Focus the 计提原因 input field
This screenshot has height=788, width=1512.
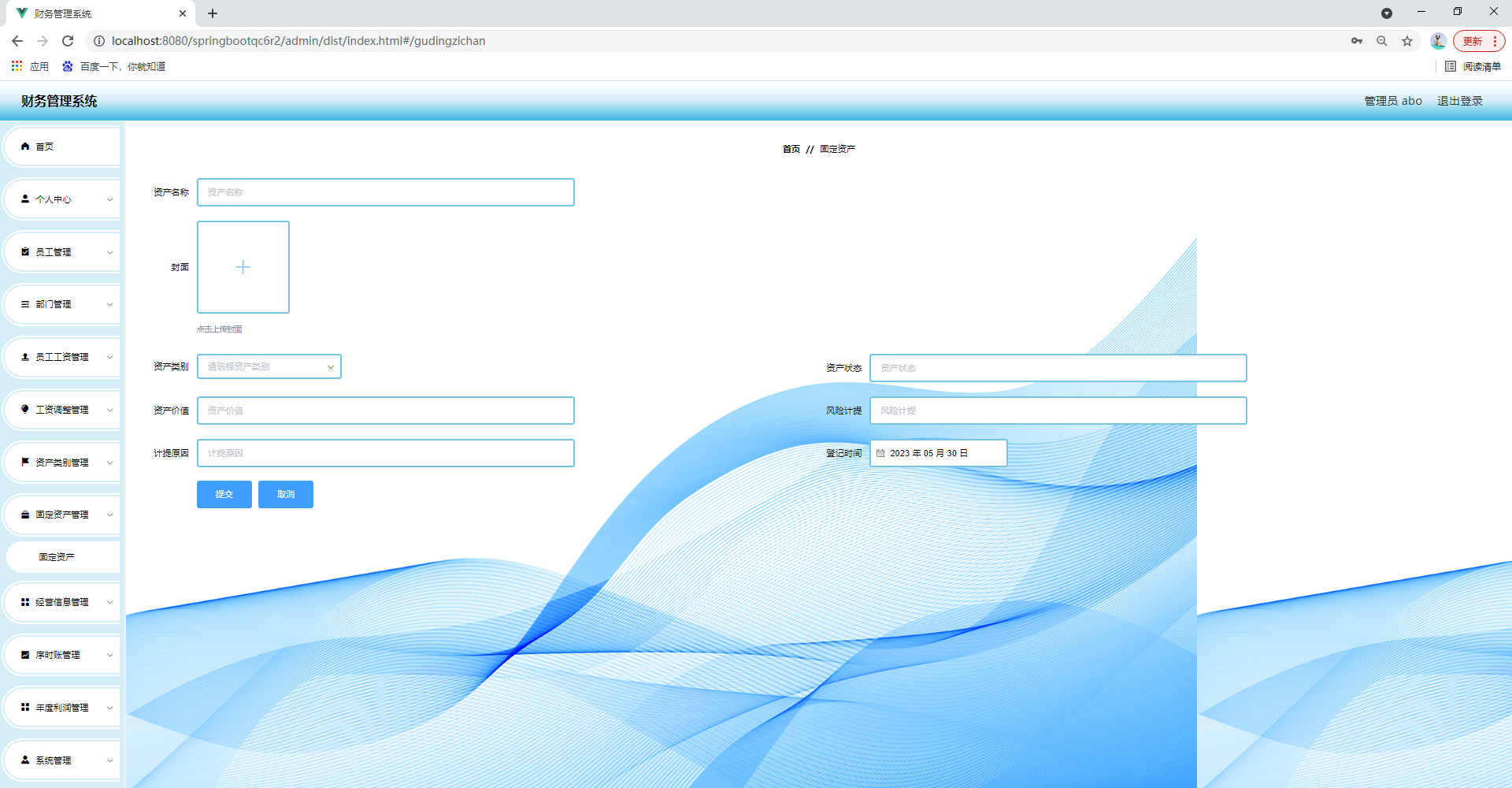(x=386, y=453)
